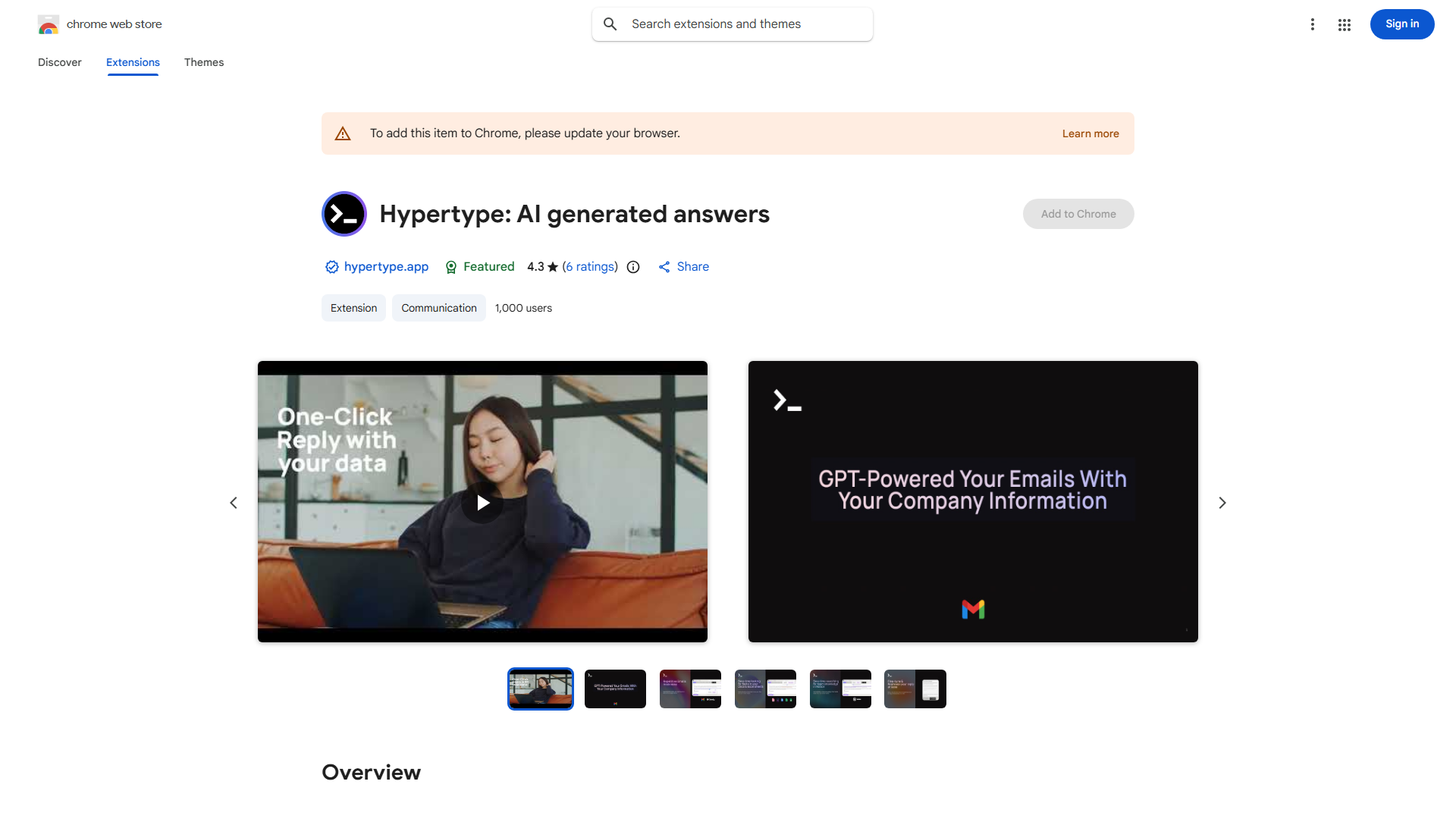The width and height of the screenshot is (1456, 819).
Task: Select the Communication category chip
Action: (x=438, y=308)
